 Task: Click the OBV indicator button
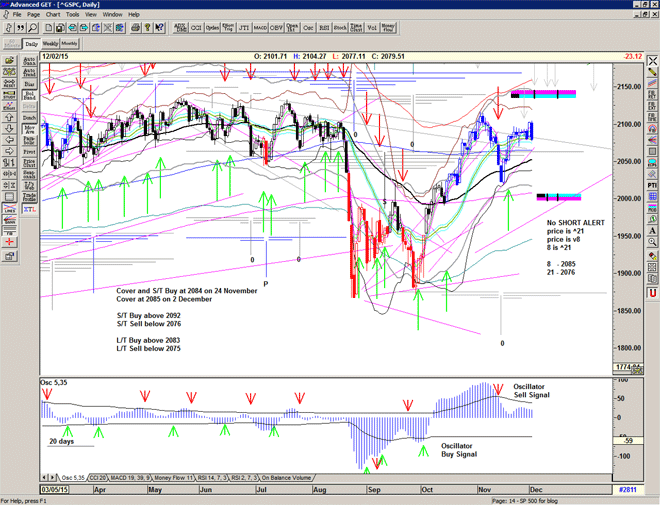(x=276, y=28)
